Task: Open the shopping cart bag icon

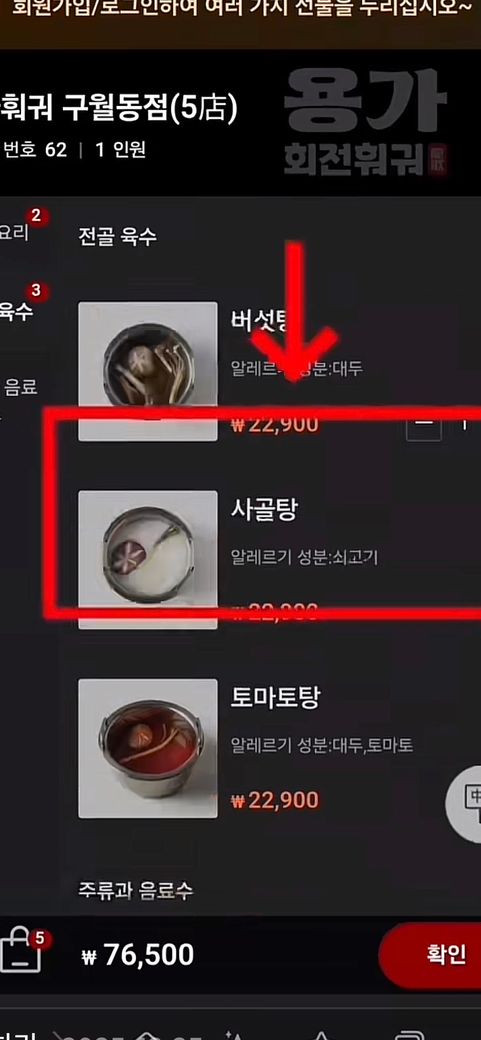Action: pos(20,952)
